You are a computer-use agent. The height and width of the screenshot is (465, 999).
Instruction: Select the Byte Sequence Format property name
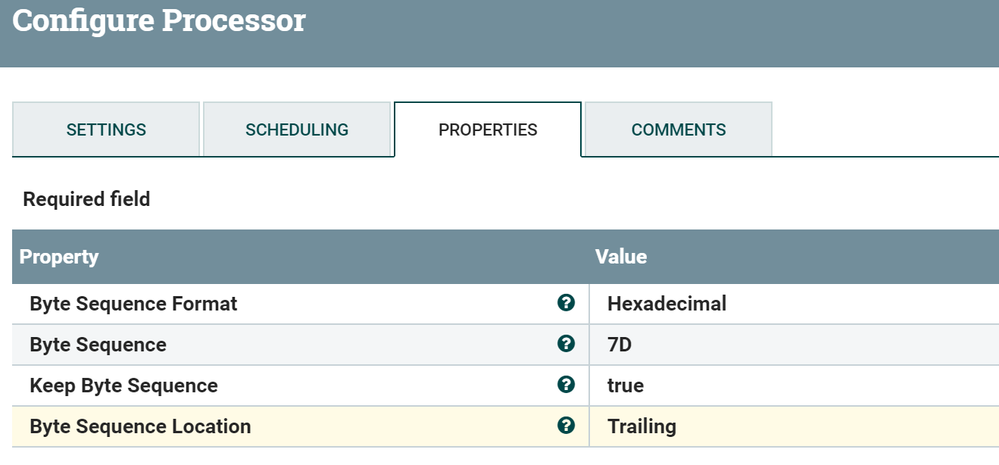tap(134, 303)
